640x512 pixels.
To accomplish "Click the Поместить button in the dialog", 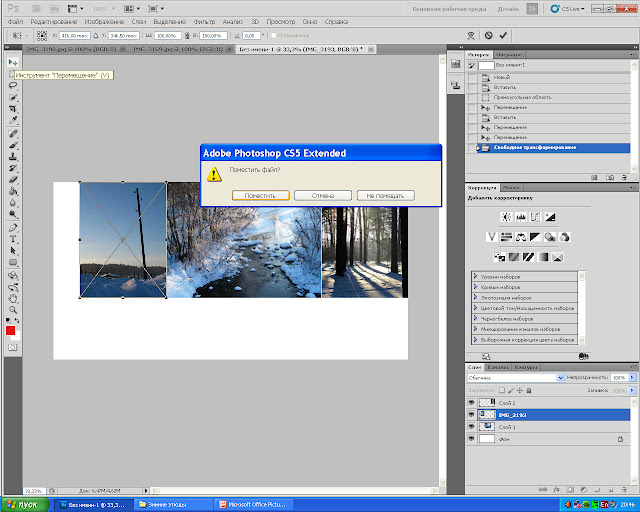I will pos(260,196).
